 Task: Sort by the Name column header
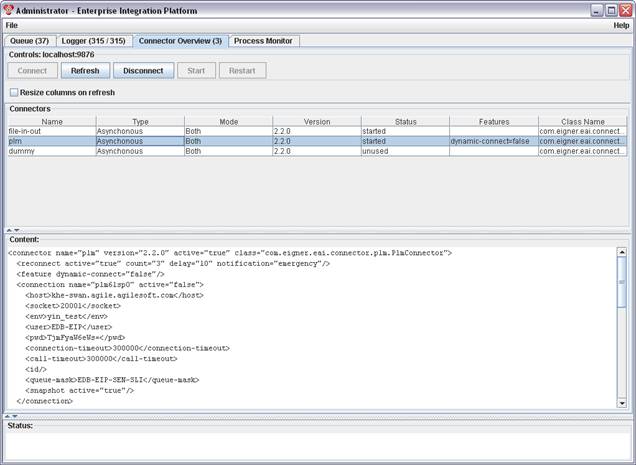coord(52,121)
